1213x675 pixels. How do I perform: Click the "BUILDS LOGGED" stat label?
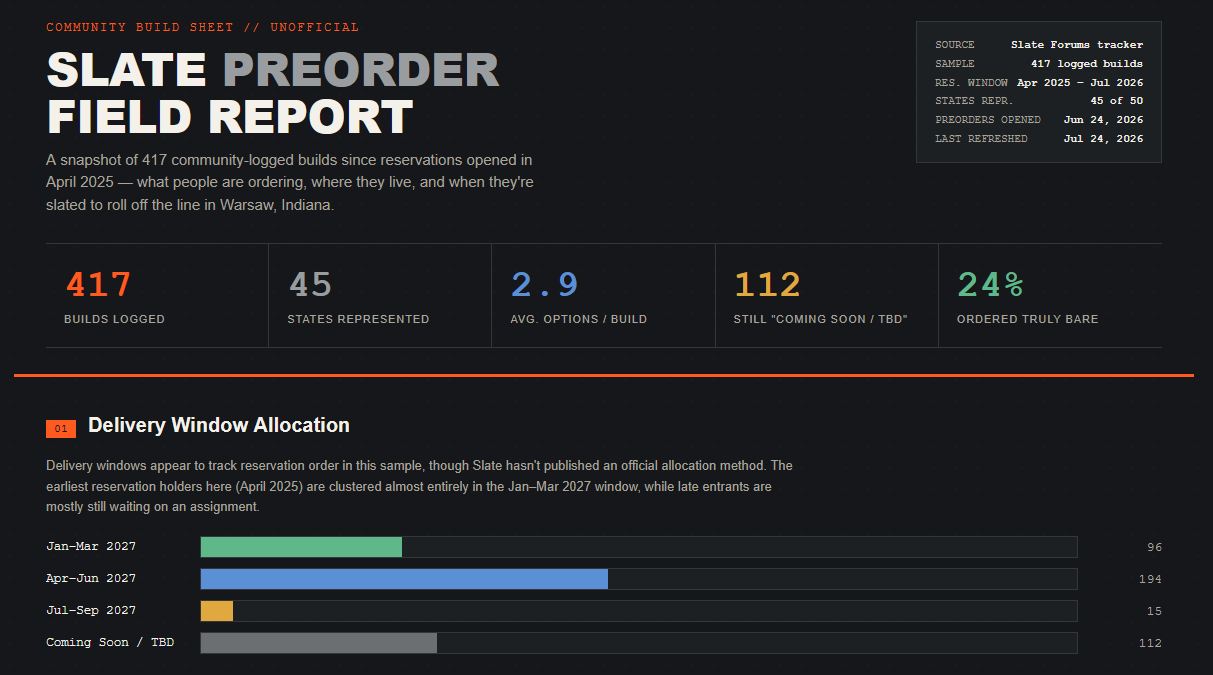coord(114,319)
